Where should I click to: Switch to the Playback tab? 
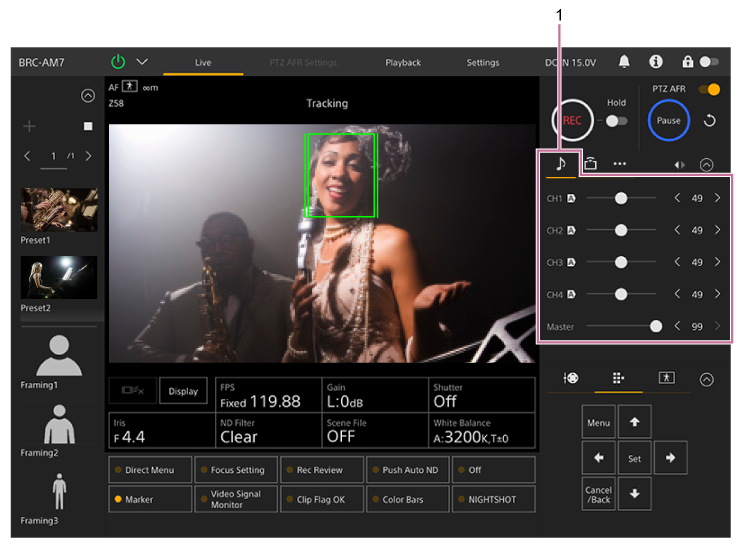403,62
